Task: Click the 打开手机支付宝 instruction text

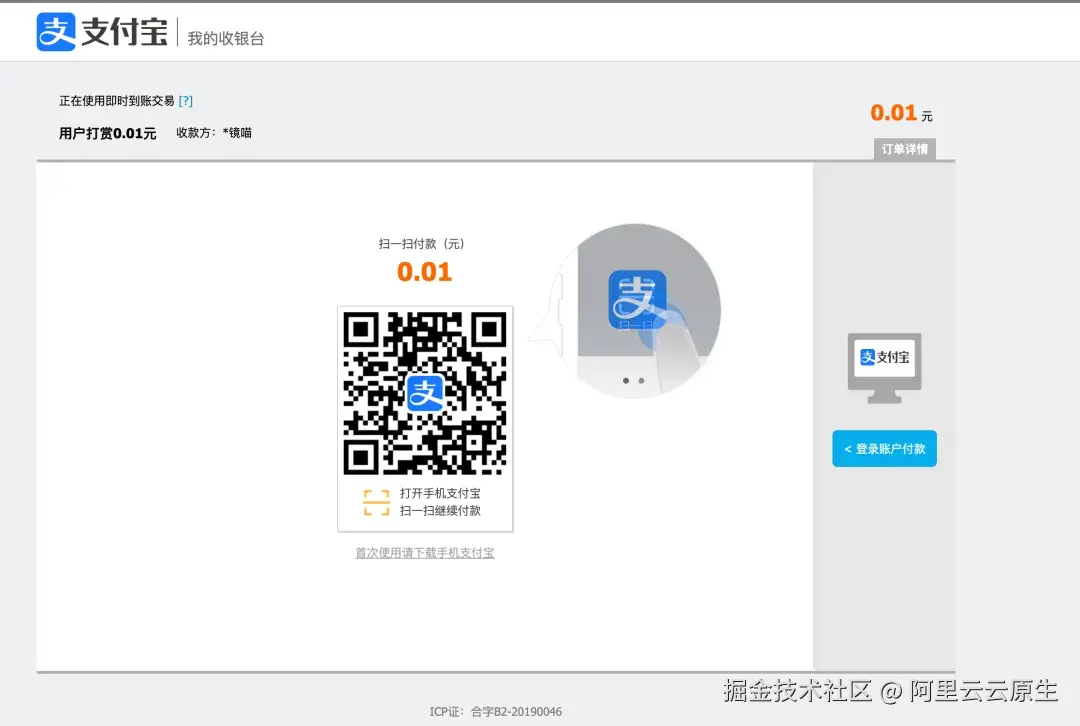Action: tap(440, 493)
